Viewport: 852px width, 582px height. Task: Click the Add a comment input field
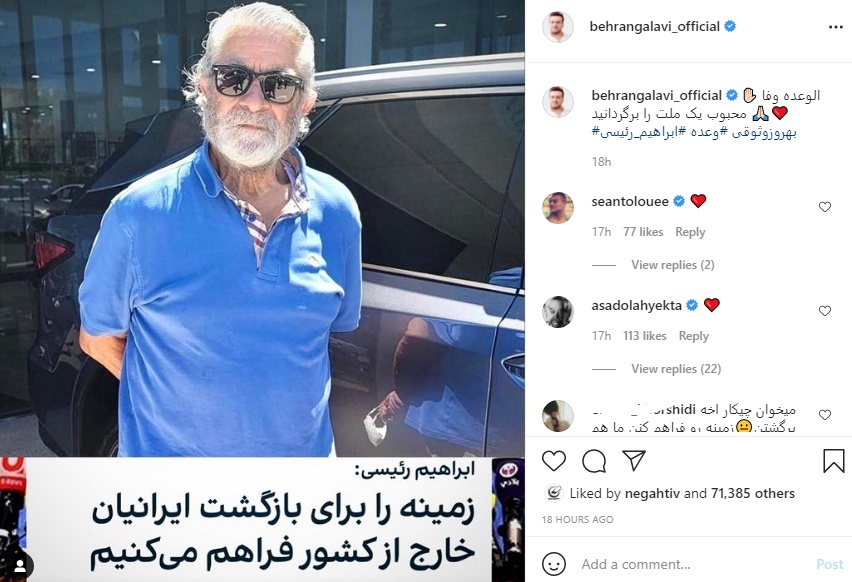(694, 564)
